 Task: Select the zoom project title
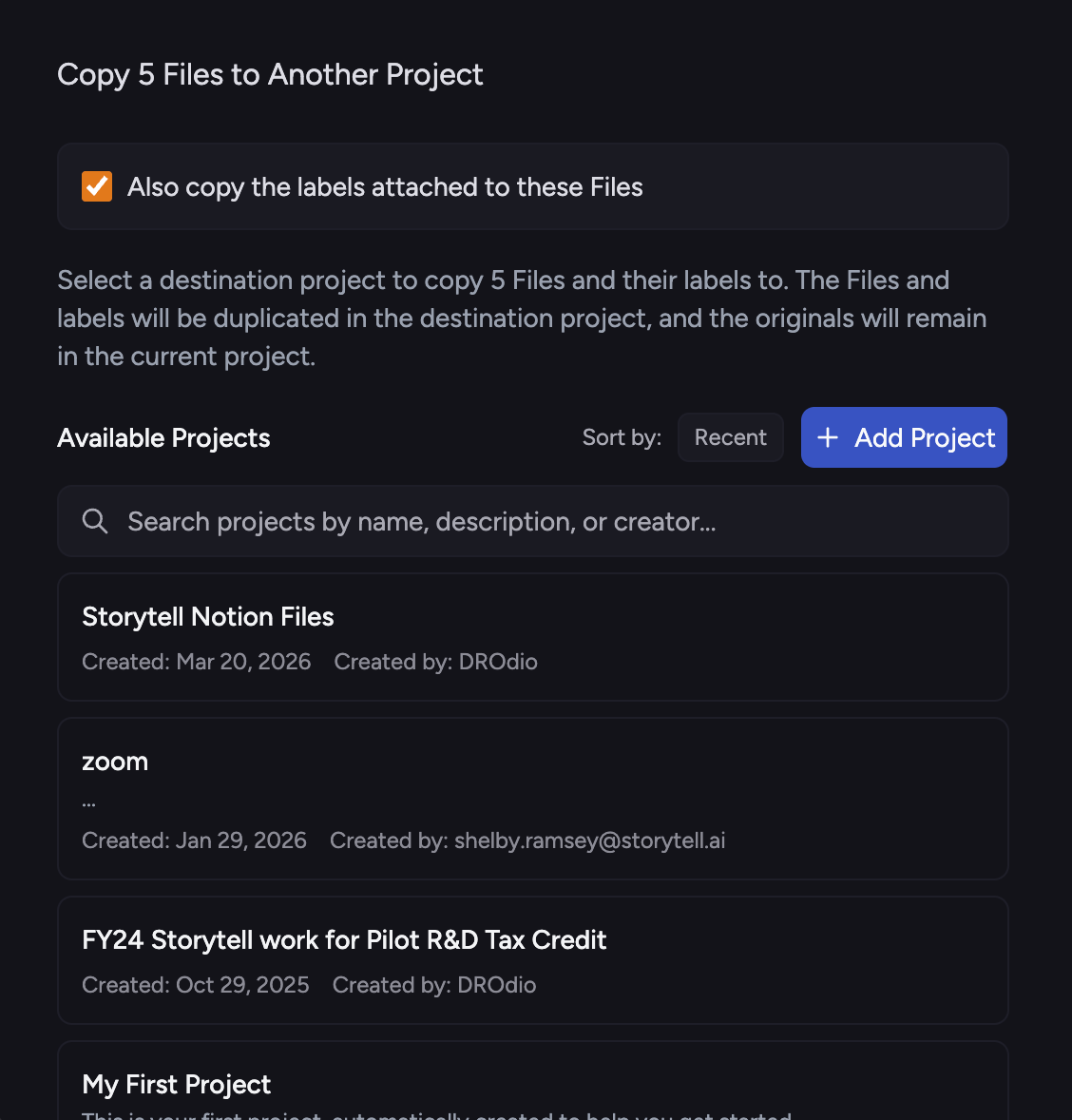point(115,762)
